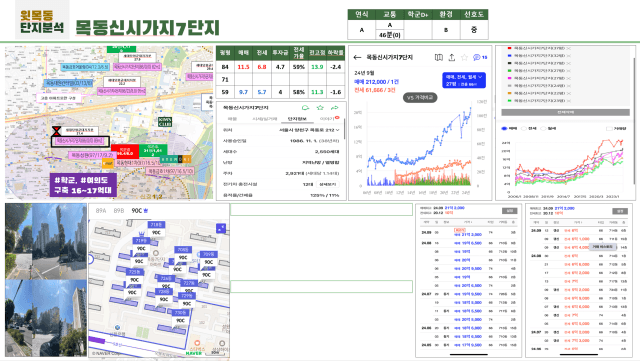Expand the address chevron in the complex info card
640x361 pixels.
pos(338,130)
